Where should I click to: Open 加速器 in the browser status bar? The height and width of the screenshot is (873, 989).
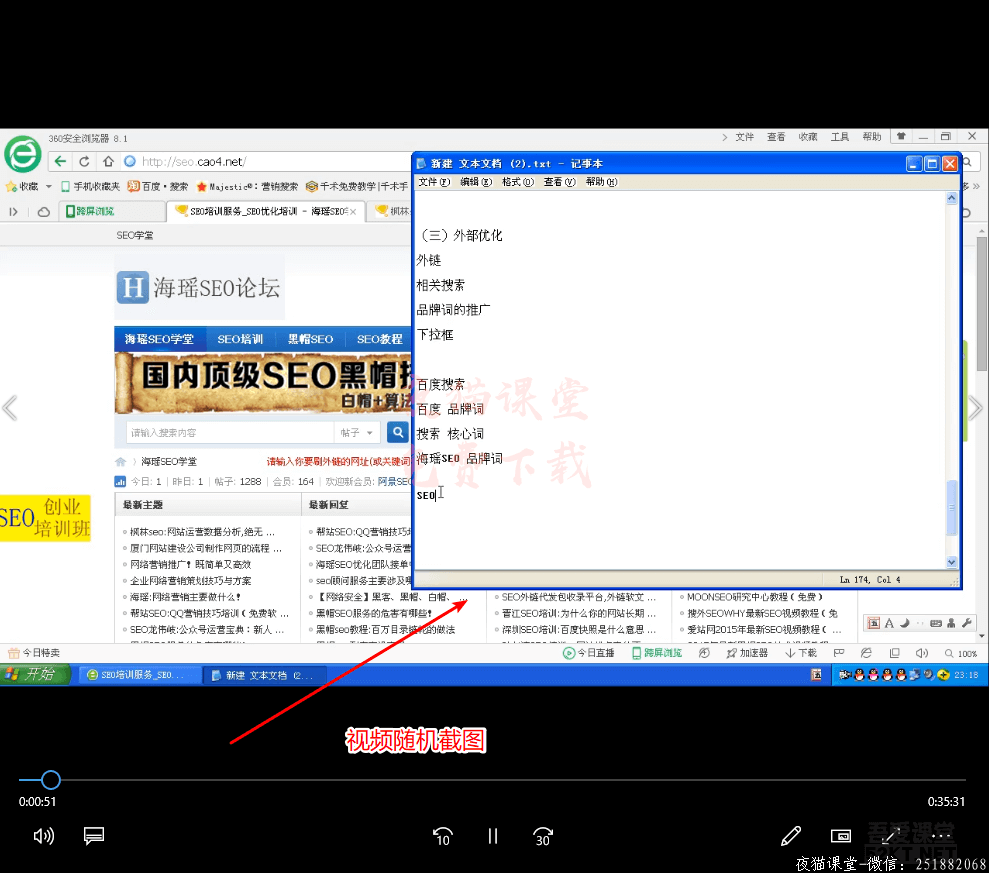[x=747, y=653]
